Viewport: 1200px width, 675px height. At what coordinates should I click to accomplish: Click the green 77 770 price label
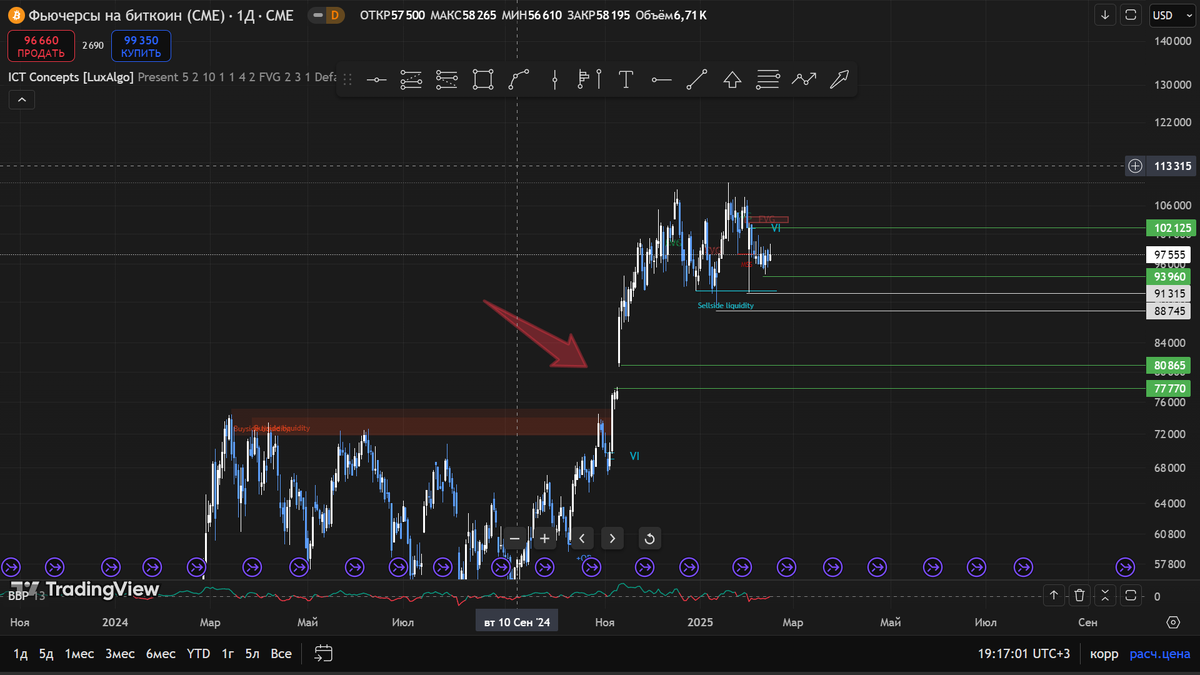click(1170, 389)
